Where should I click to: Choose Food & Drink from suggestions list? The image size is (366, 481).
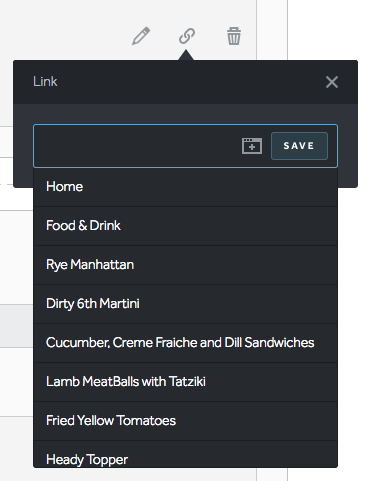tap(185, 226)
